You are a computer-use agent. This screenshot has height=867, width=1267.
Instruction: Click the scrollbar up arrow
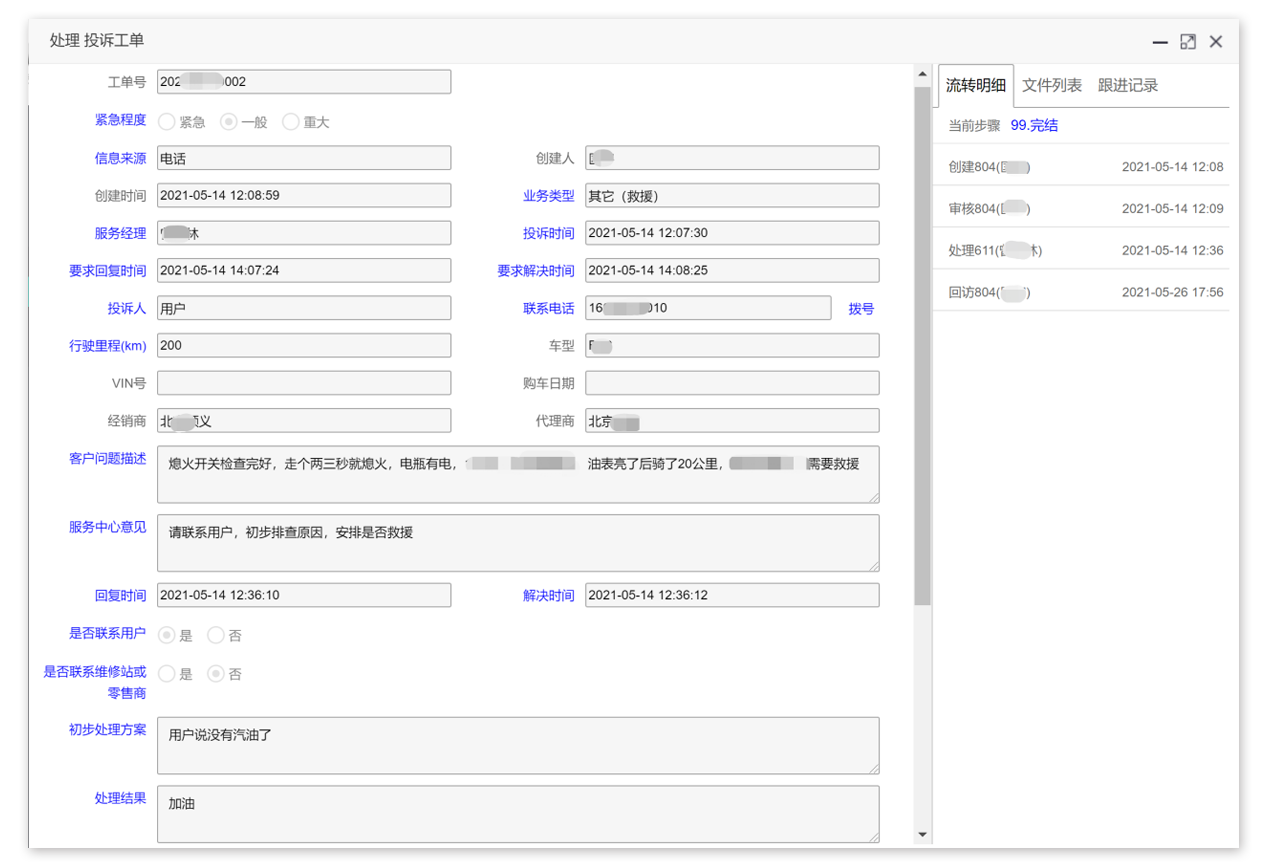pyautogui.click(x=922, y=74)
